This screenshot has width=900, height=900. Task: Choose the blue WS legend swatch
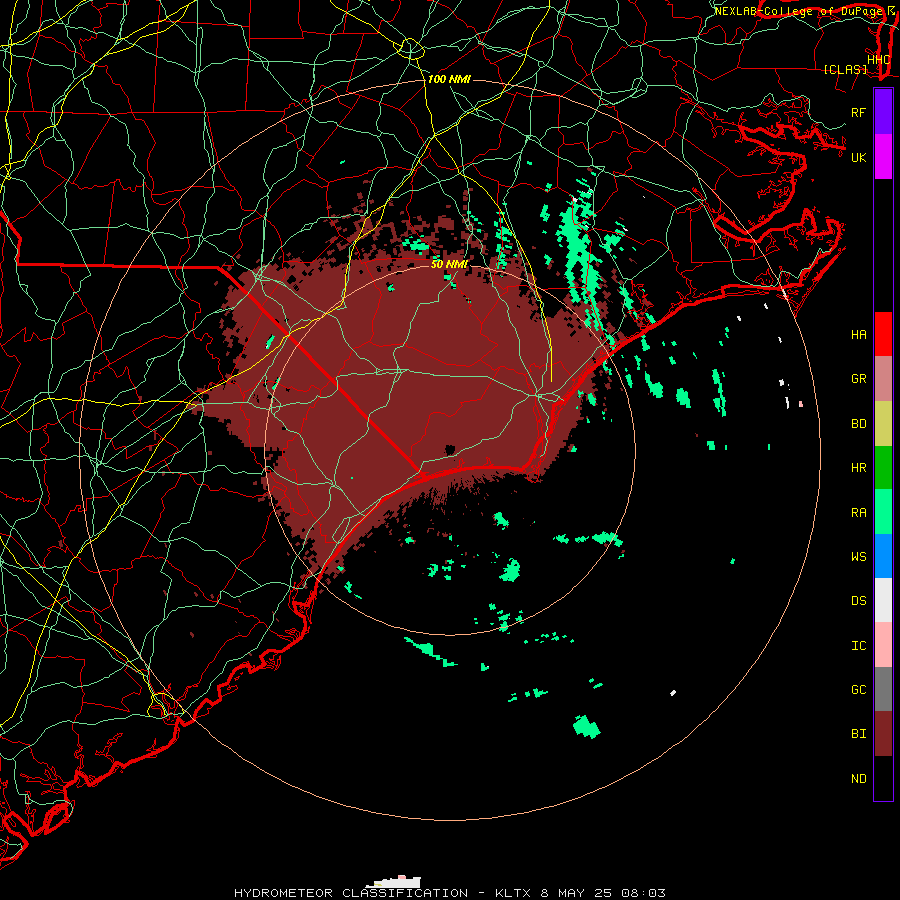(883, 556)
